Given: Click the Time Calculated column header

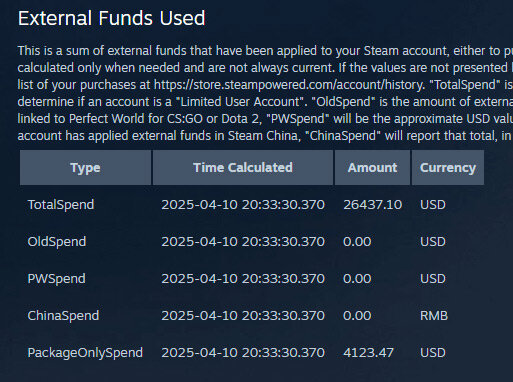Looking at the screenshot, I should point(243,167).
